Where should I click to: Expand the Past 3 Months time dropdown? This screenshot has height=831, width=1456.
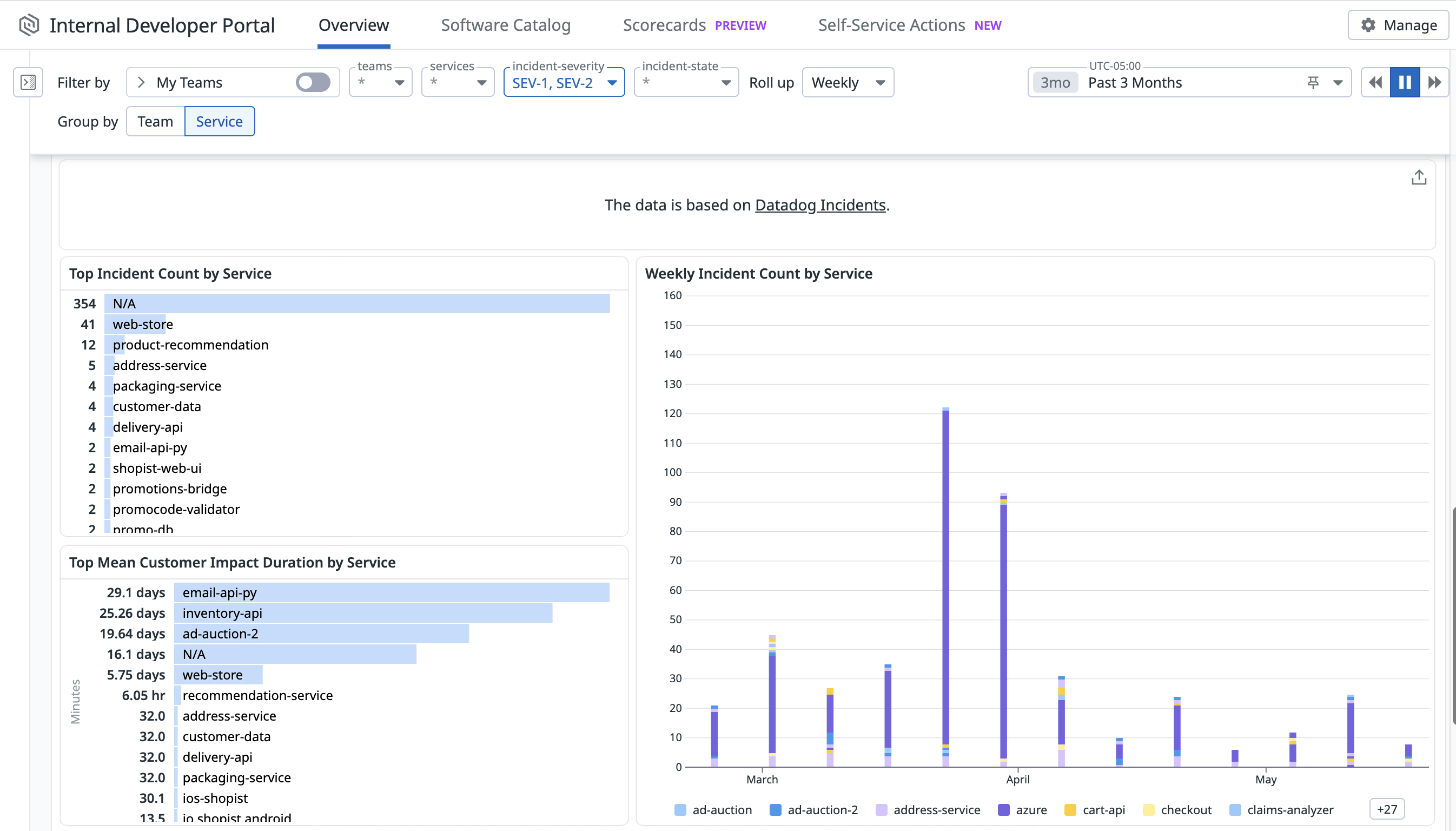click(1338, 83)
